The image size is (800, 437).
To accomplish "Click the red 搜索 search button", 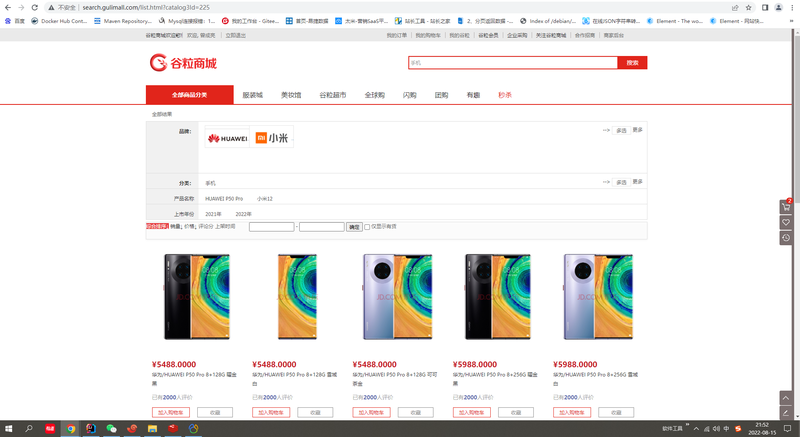I will (x=632, y=63).
